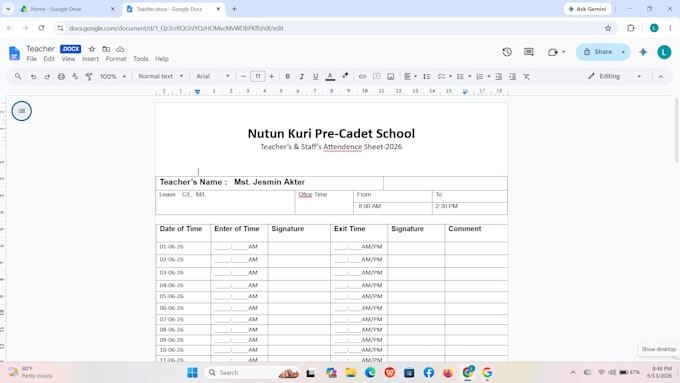Open the Windows Start menu
Screen dimensions: 680x383
(193, 373)
